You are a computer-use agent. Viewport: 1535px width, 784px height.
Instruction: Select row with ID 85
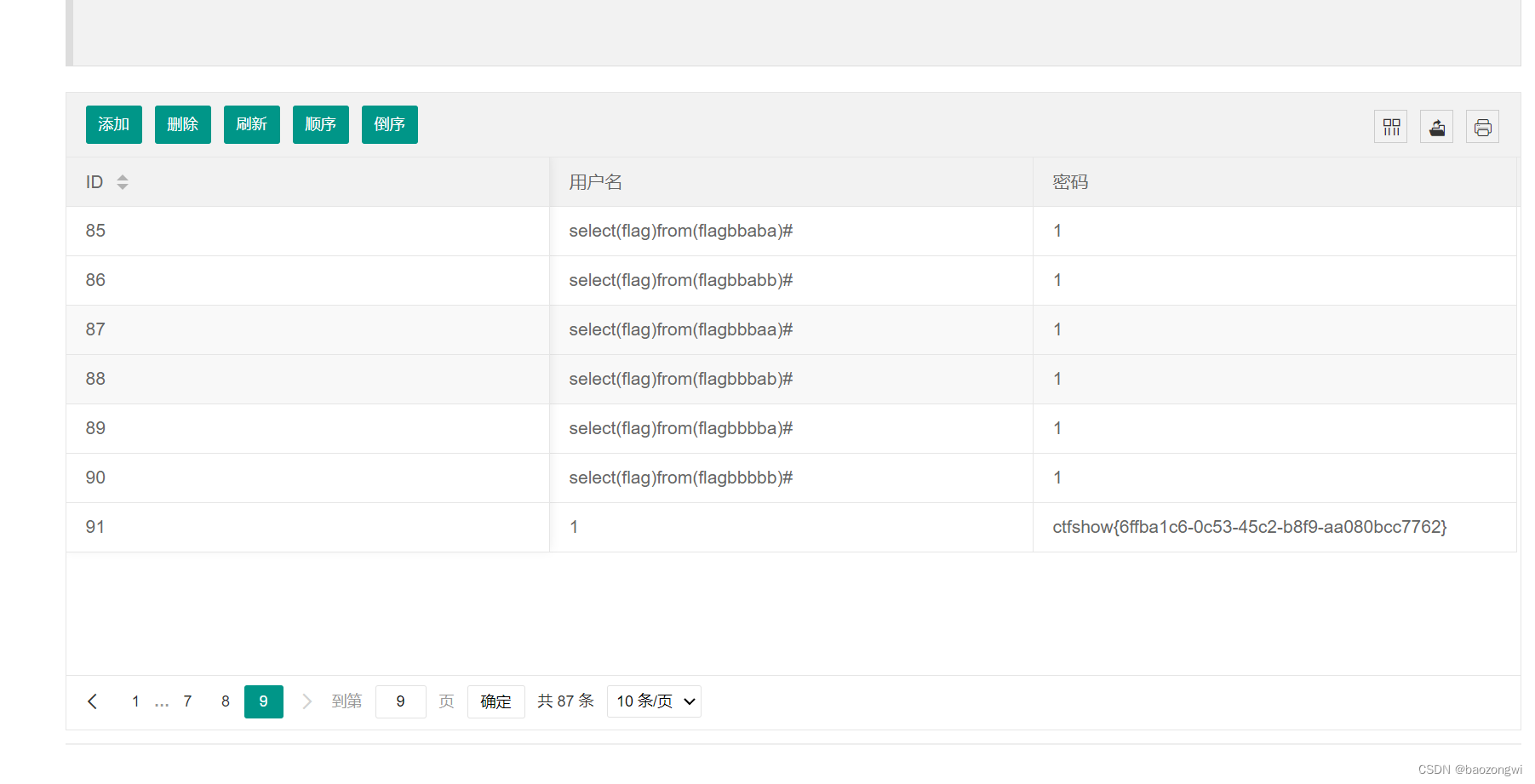point(791,232)
